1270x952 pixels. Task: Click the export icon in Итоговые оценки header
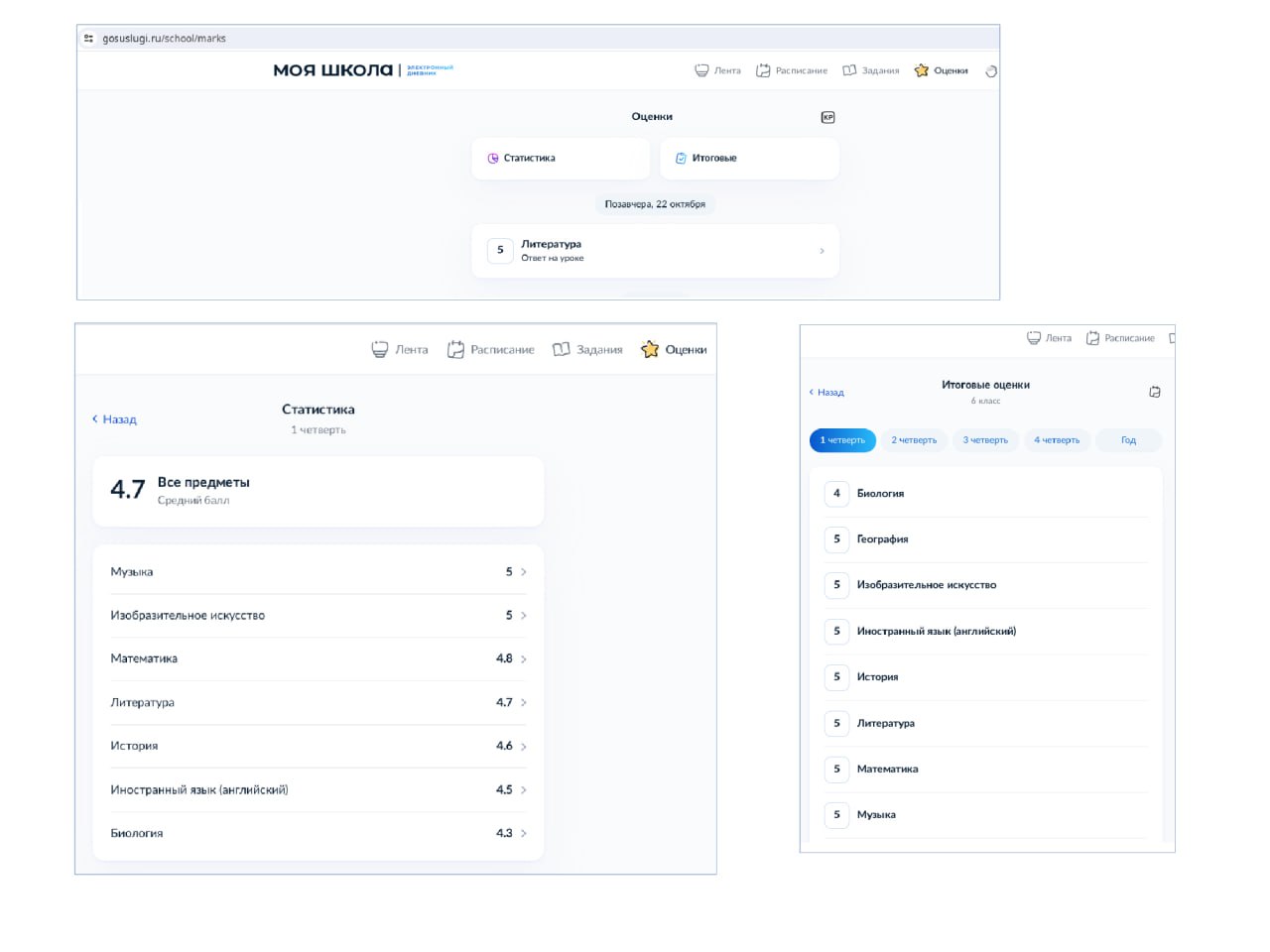coord(1155,392)
